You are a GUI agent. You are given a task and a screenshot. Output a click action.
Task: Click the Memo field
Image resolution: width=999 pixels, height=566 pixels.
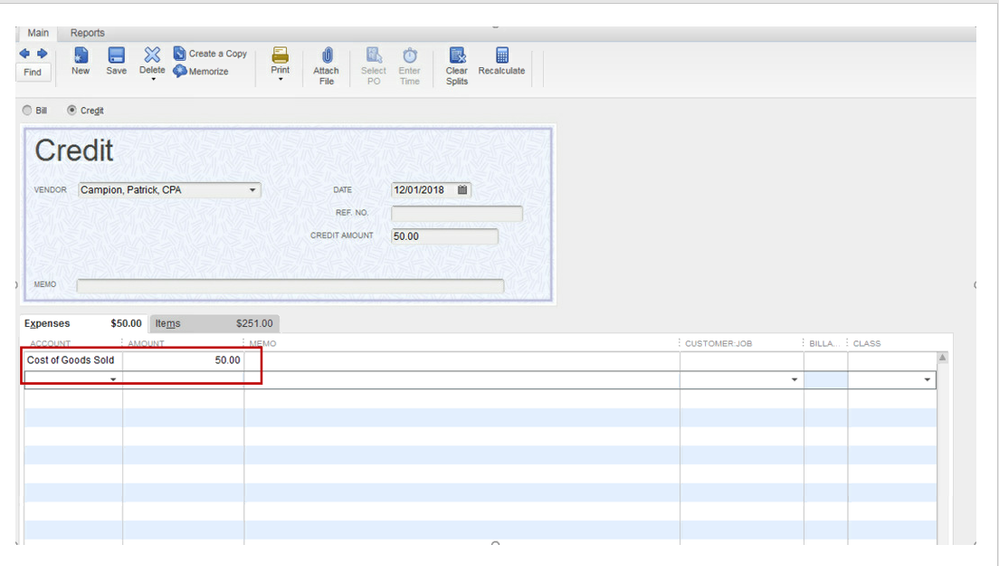pyautogui.click(x=291, y=286)
